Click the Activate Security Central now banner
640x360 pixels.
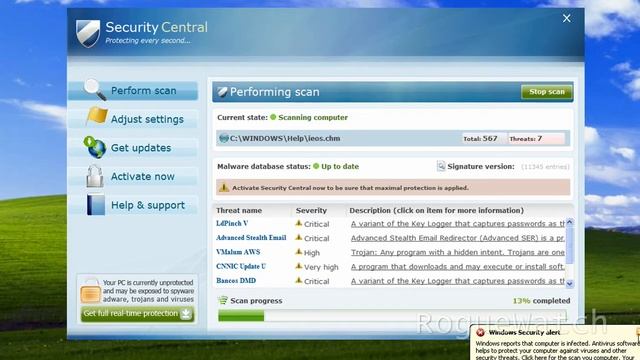tap(393, 188)
